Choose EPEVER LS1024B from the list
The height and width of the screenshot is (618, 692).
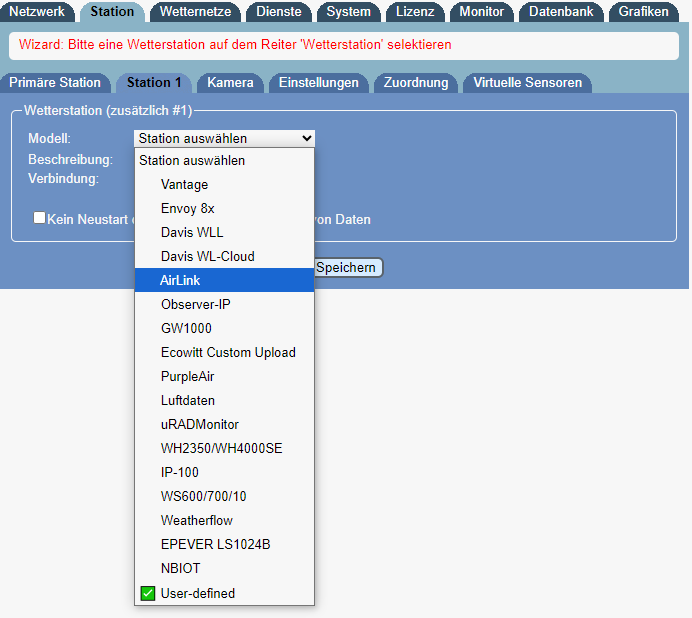[x=215, y=545]
